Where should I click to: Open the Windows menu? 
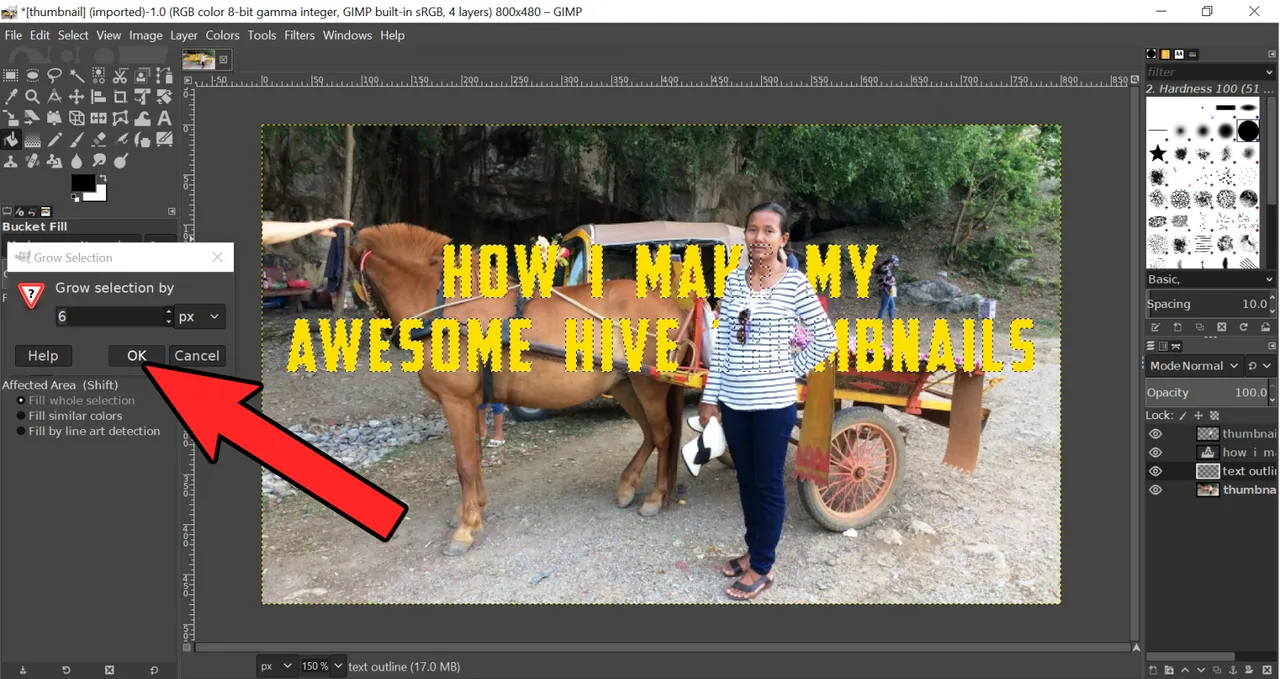pyautogui.click(x=347, y=35)
